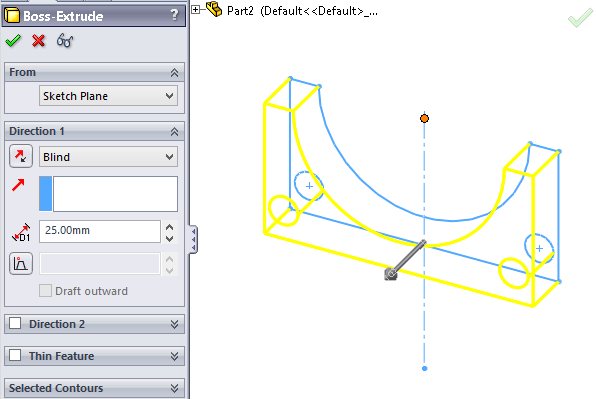This screenshot has height=399, width=596.
Task: Click faded green confirm checkmark in viewport corner
Action: pyautogui.click(x=580, y=17)
